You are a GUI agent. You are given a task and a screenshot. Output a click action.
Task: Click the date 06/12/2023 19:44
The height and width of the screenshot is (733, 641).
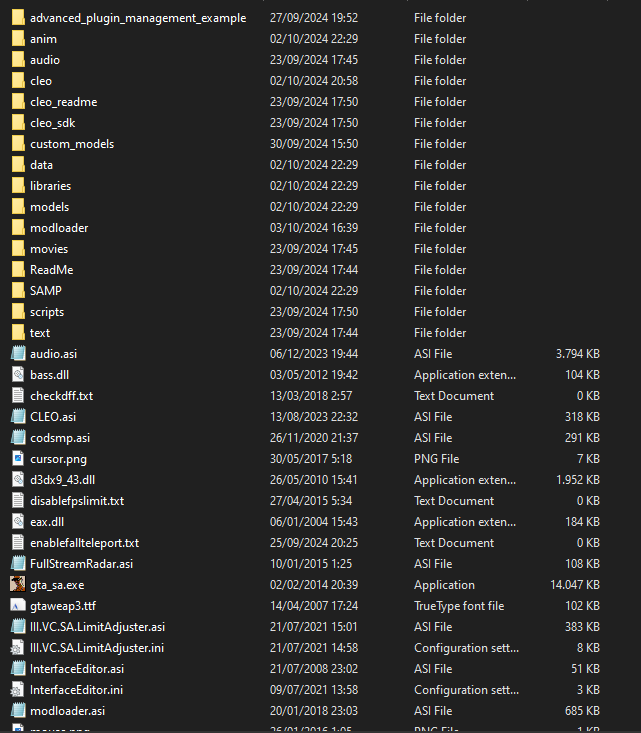314,354
